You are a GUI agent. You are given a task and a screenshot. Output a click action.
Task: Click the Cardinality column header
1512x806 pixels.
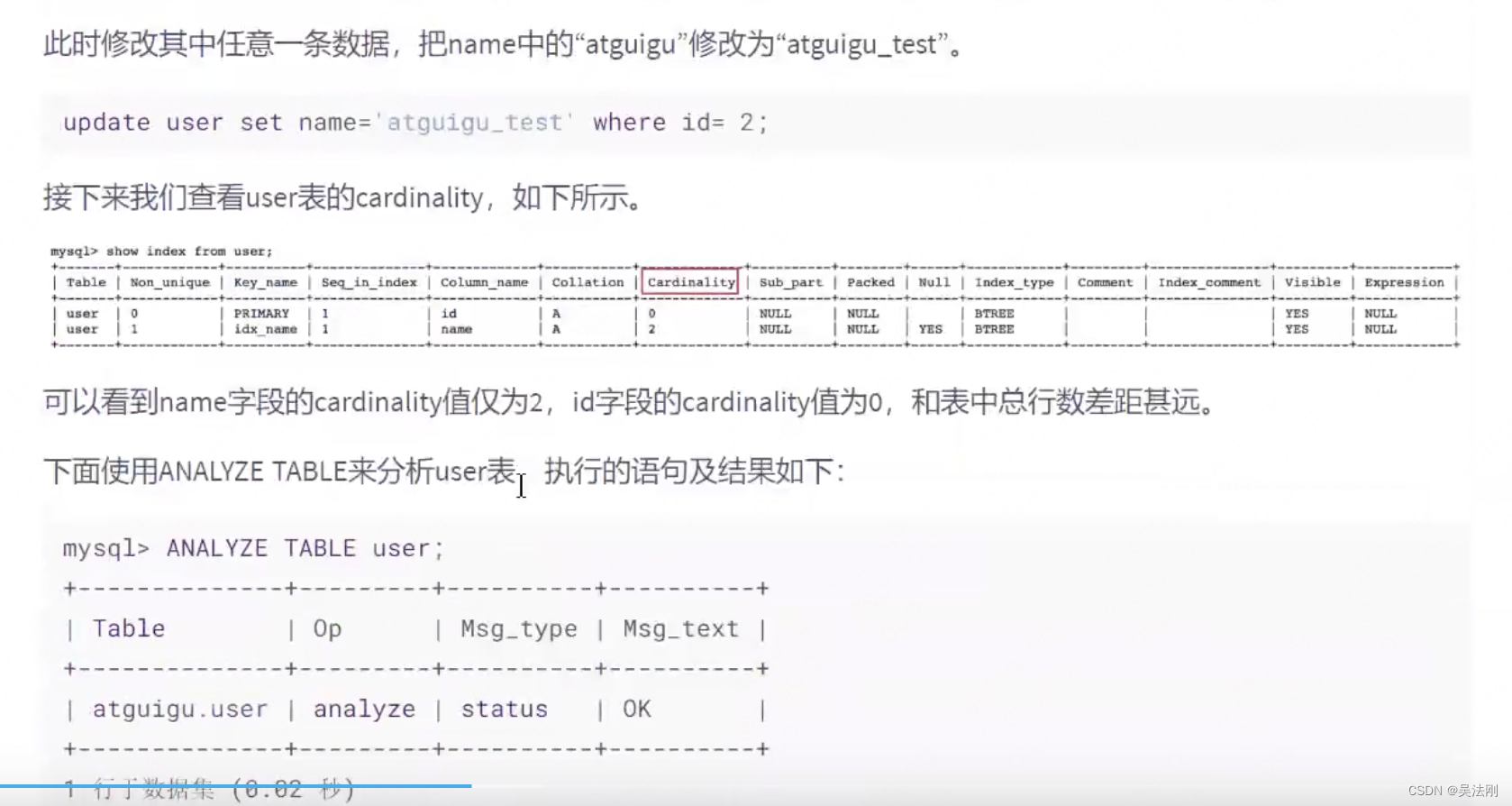click(x=691, y=282)
